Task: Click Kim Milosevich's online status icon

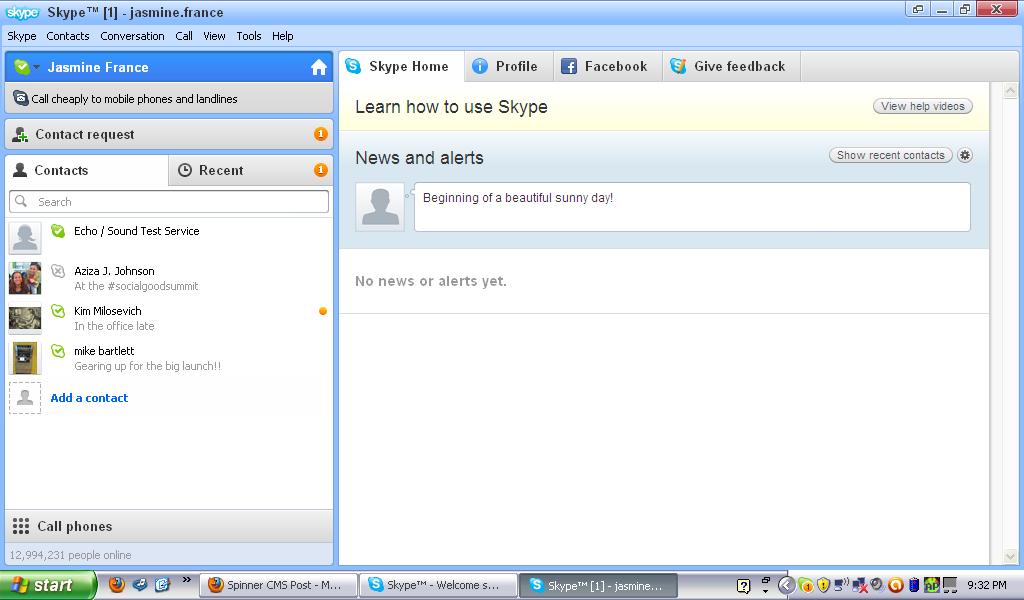Action: [58, 311]
